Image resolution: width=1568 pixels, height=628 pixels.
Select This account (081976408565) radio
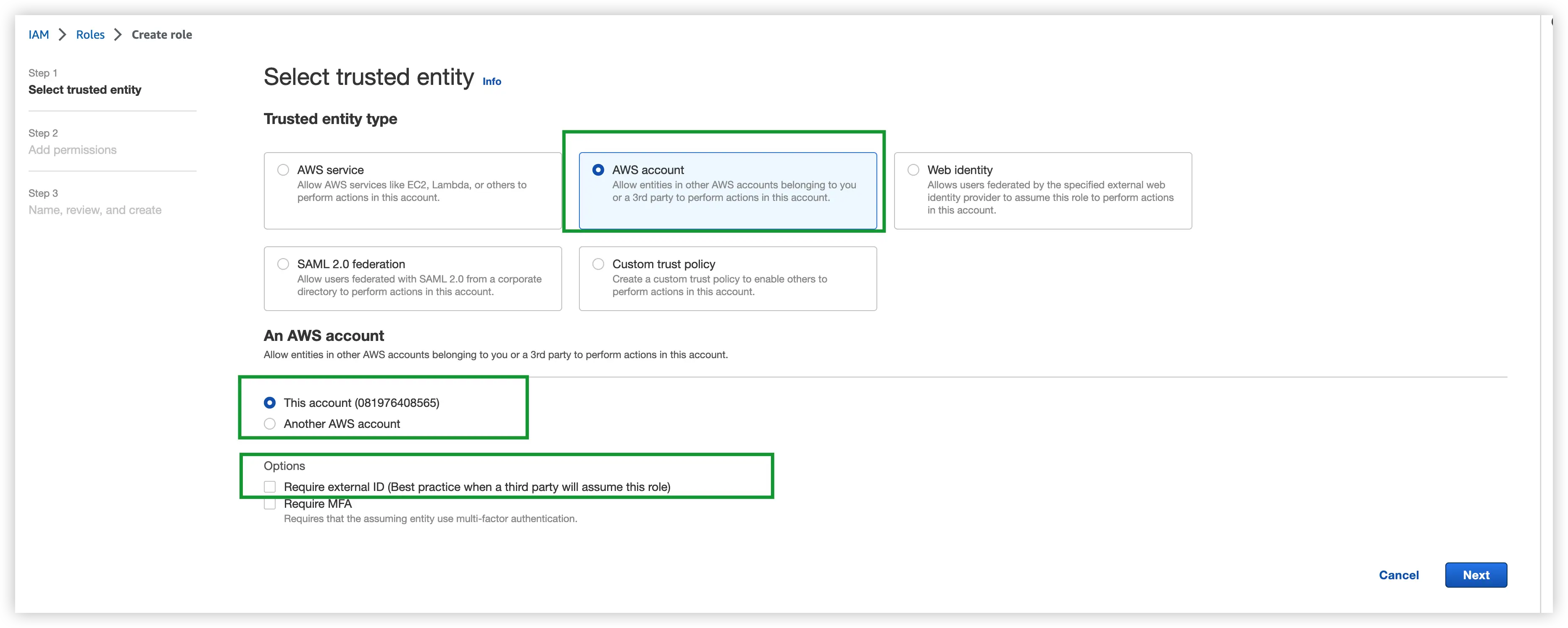(270, 403)
